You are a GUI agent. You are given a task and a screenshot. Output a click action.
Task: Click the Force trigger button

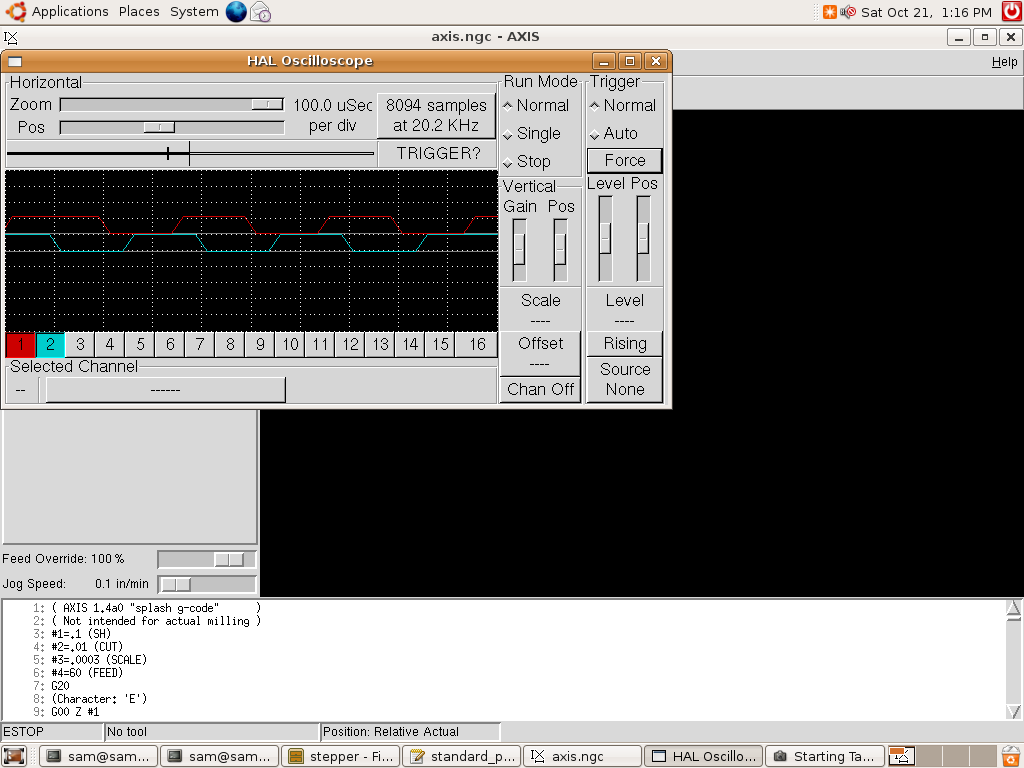pos(624,161)
